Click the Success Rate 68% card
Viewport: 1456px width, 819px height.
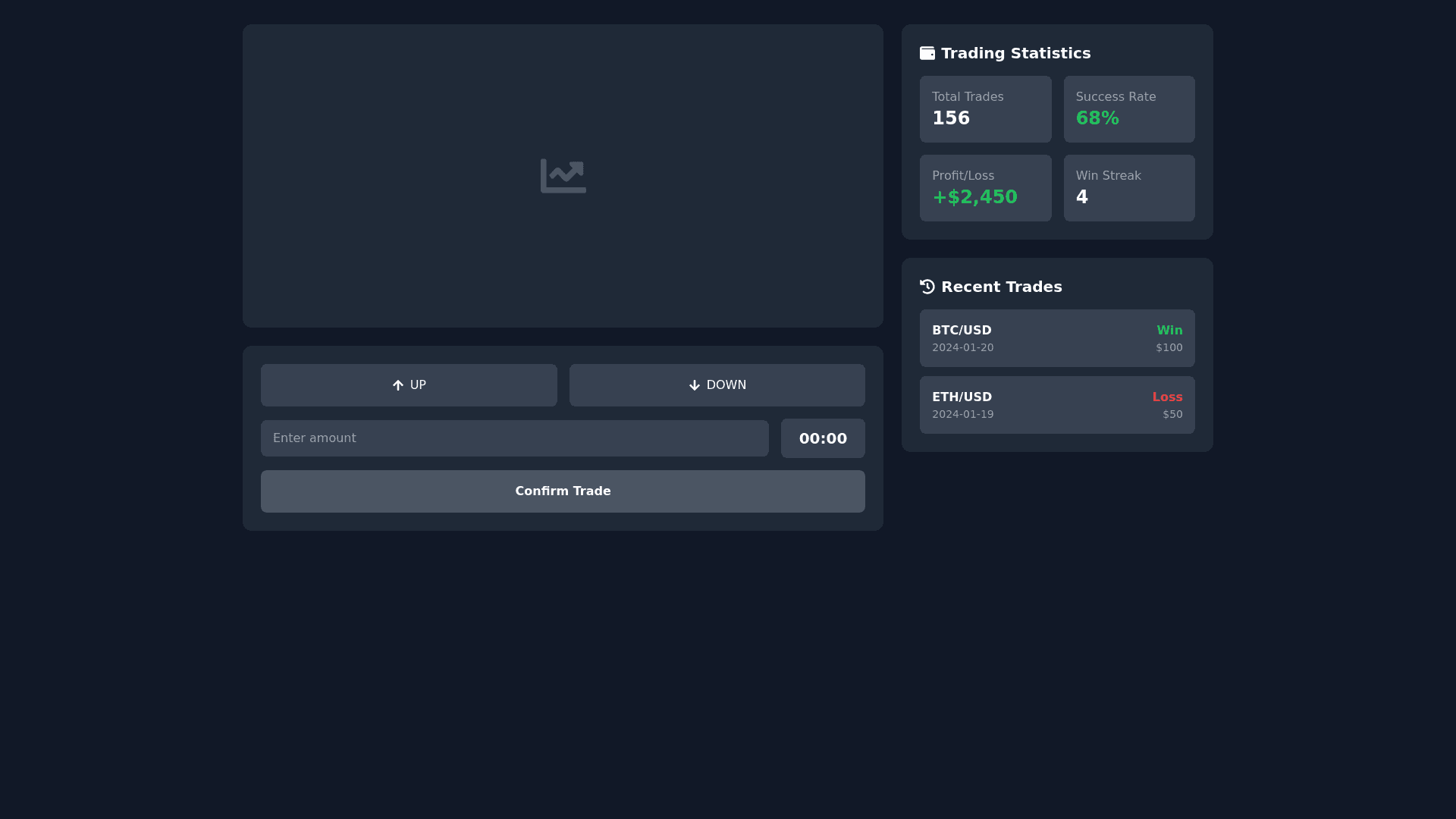coord(1129,108)
